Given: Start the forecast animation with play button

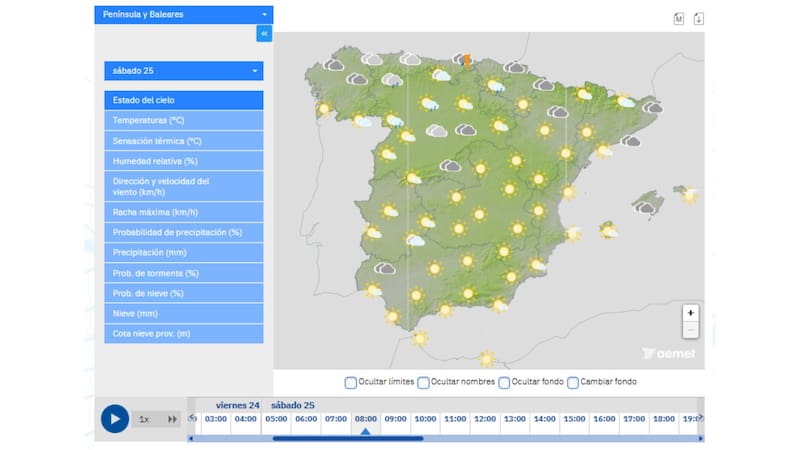Looking at the screenshot, I should click(x=115, y=419).
